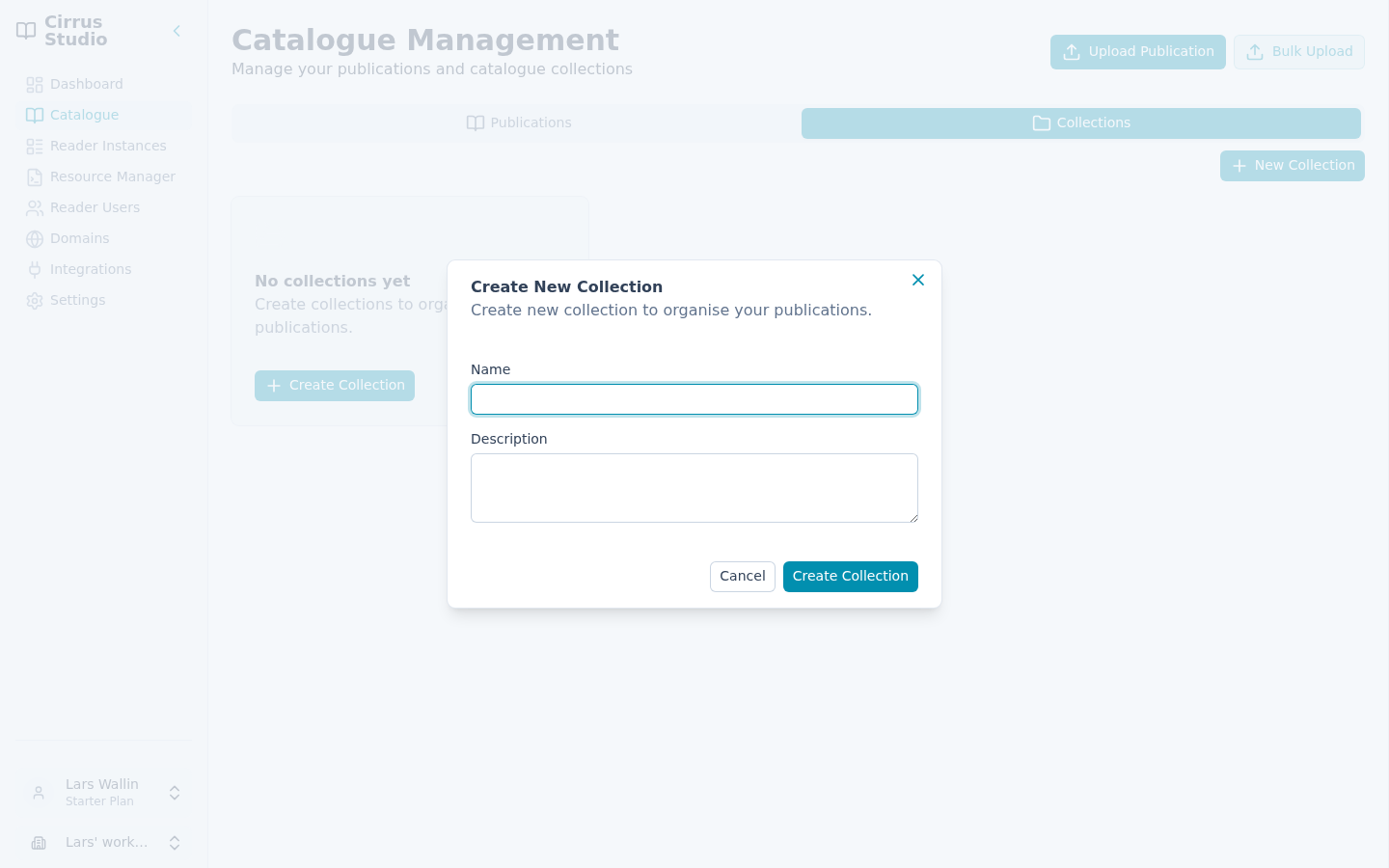Click the Reader Users people icon
This screenshot has height=868, width=1389.
(35, 208)
